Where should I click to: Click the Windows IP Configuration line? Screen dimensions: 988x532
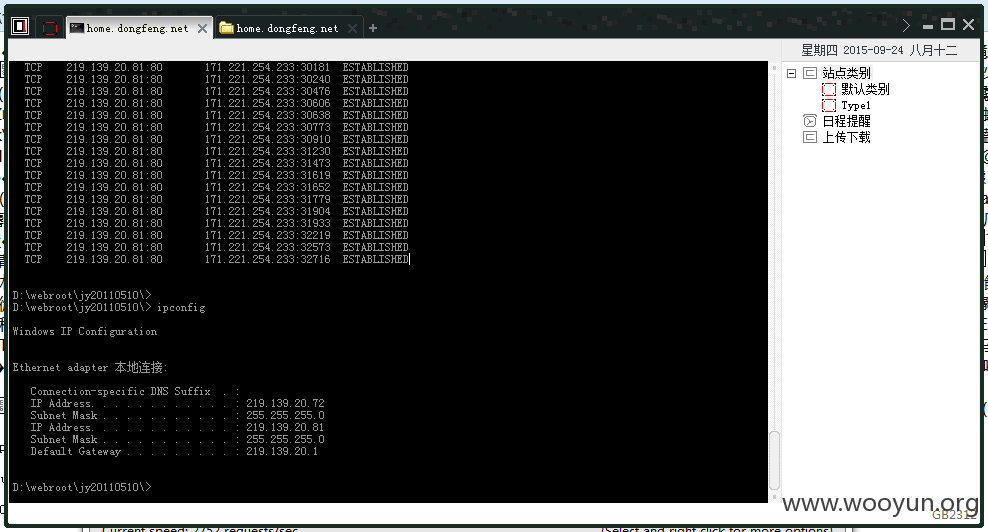pos(84,332)
